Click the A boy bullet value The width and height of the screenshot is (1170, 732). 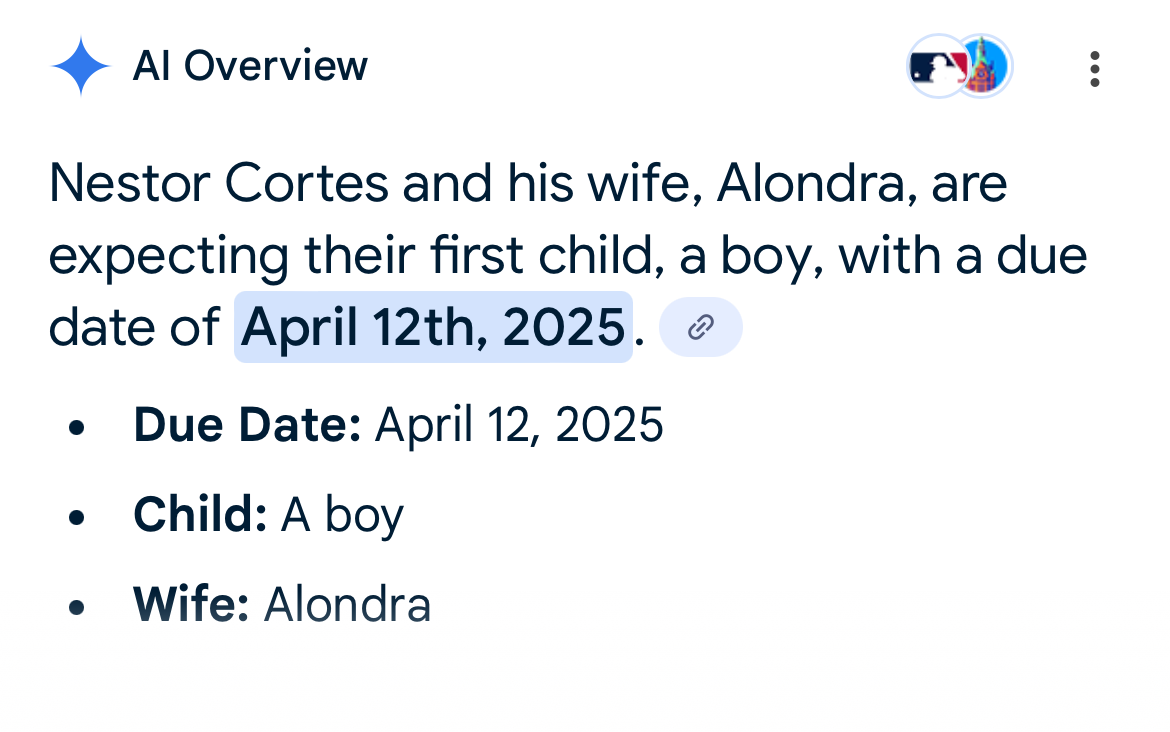(342, 516)
